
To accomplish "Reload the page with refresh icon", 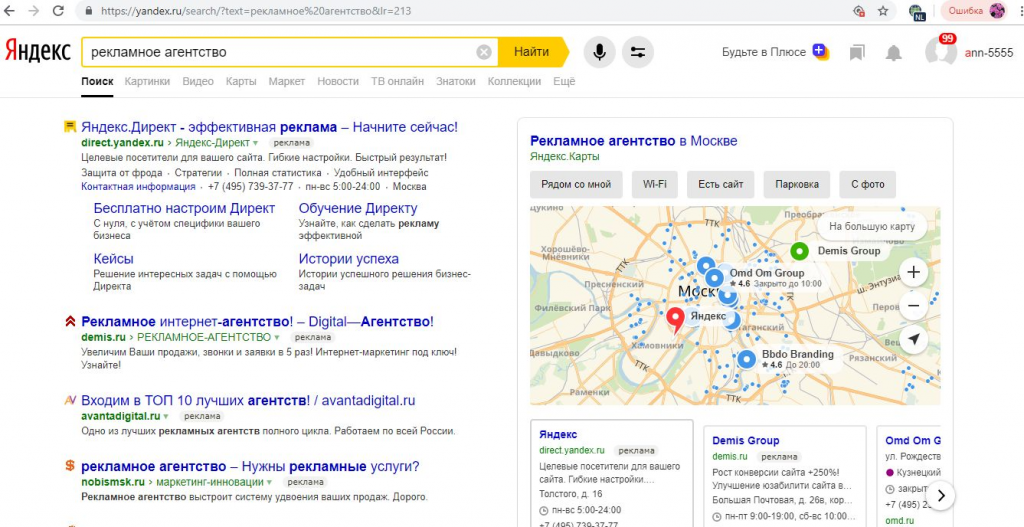I will point(58,11).
